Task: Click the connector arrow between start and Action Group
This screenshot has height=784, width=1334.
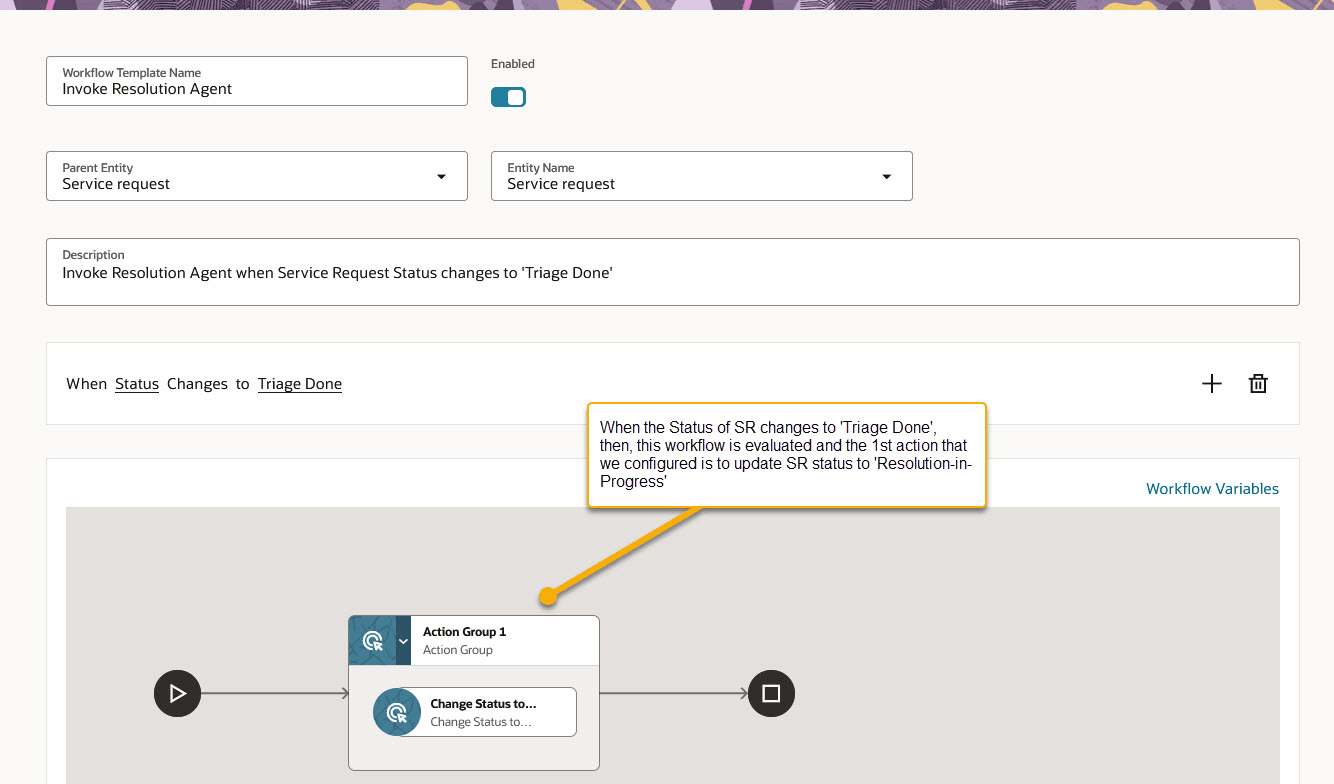Action: pos(275,693)
